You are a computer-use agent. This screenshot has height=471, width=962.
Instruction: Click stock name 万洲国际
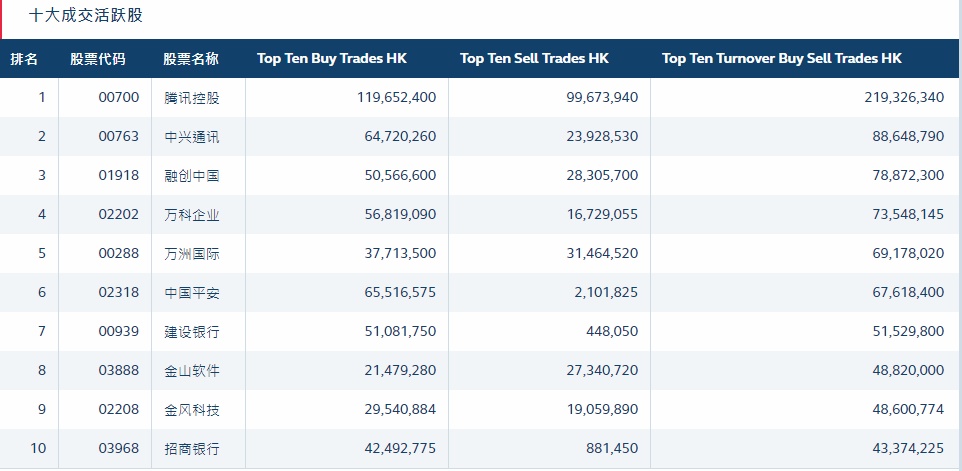[191, 254]
